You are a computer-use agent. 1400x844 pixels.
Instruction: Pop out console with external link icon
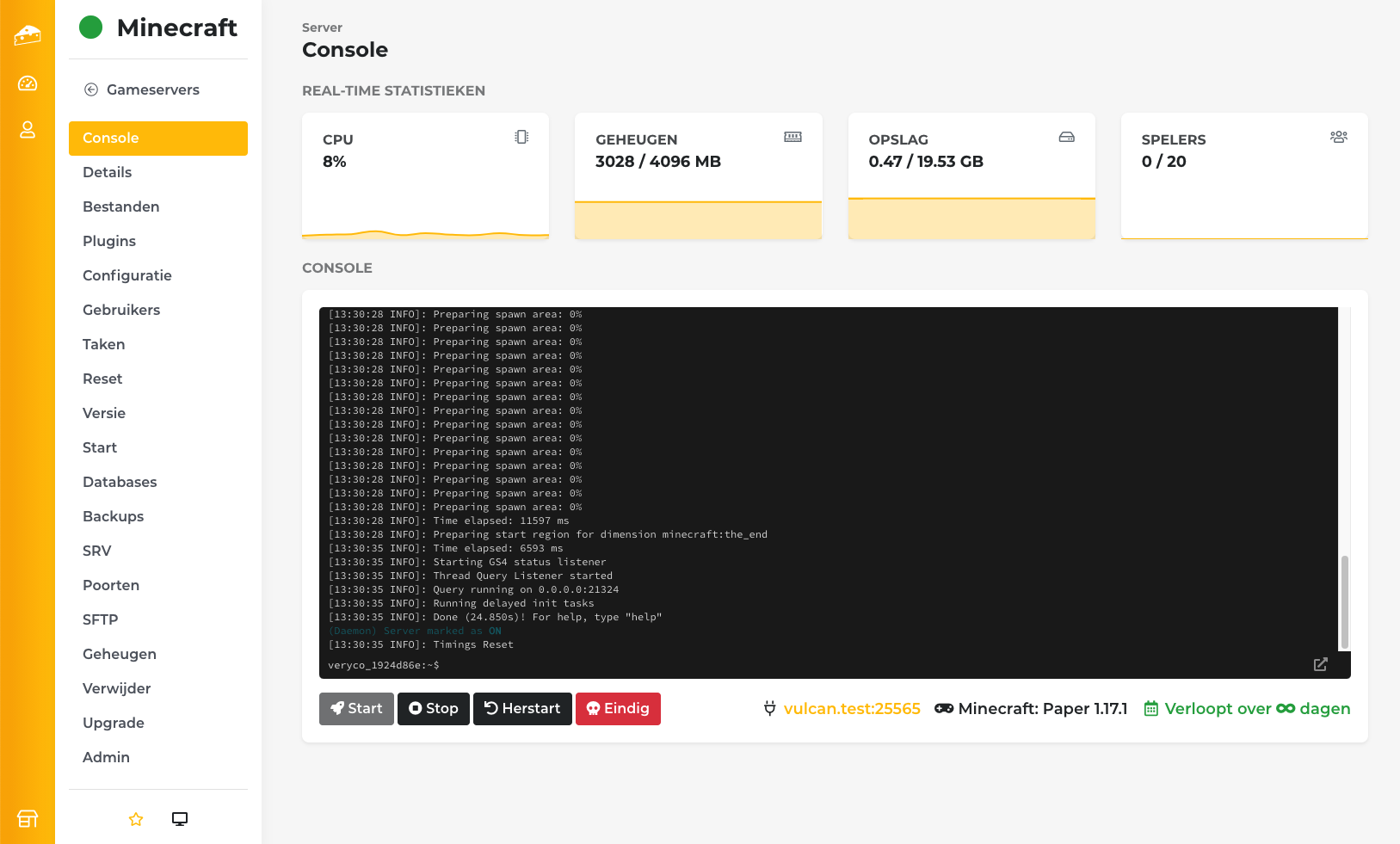[x=1320, y=664]
